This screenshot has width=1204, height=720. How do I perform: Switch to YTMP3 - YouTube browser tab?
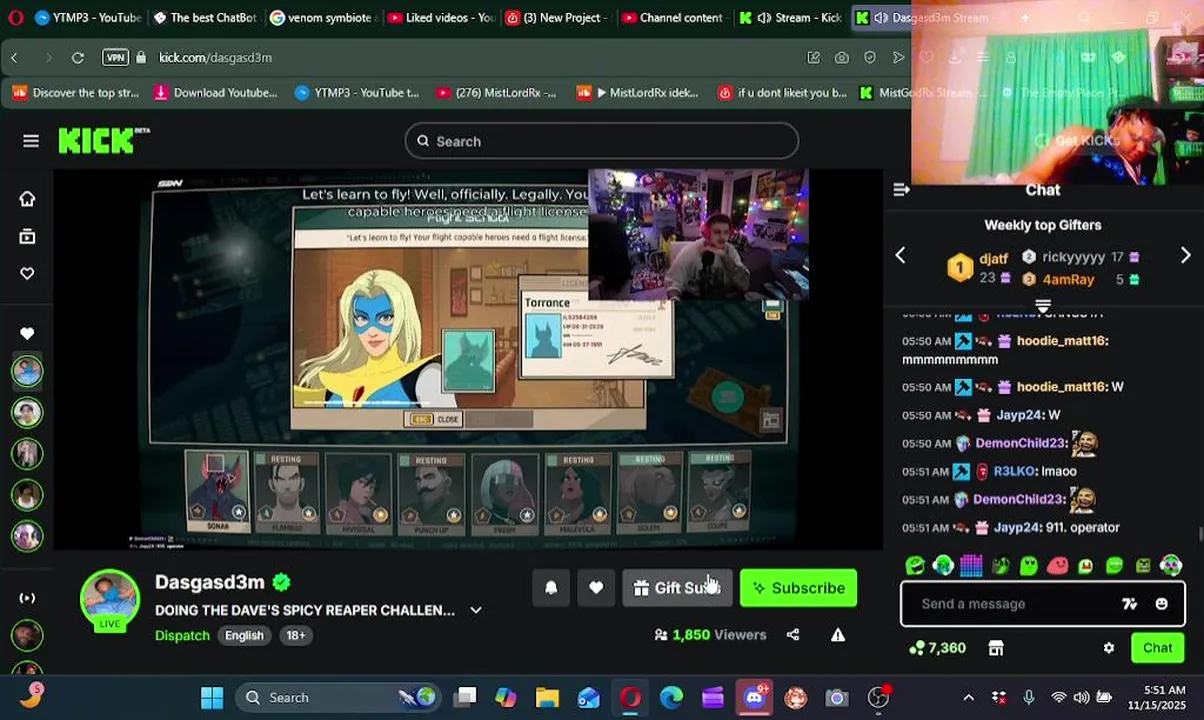click(87, 17)
